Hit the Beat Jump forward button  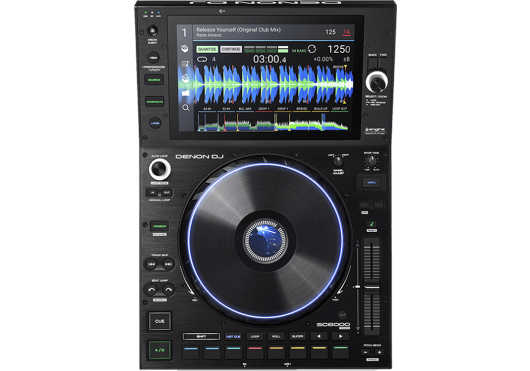pos(168,290)
